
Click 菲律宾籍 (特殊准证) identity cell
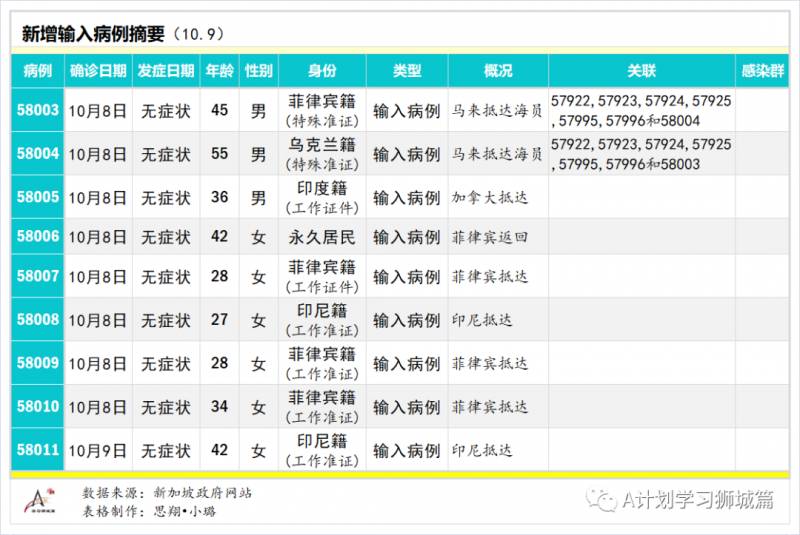click(322, 111)
